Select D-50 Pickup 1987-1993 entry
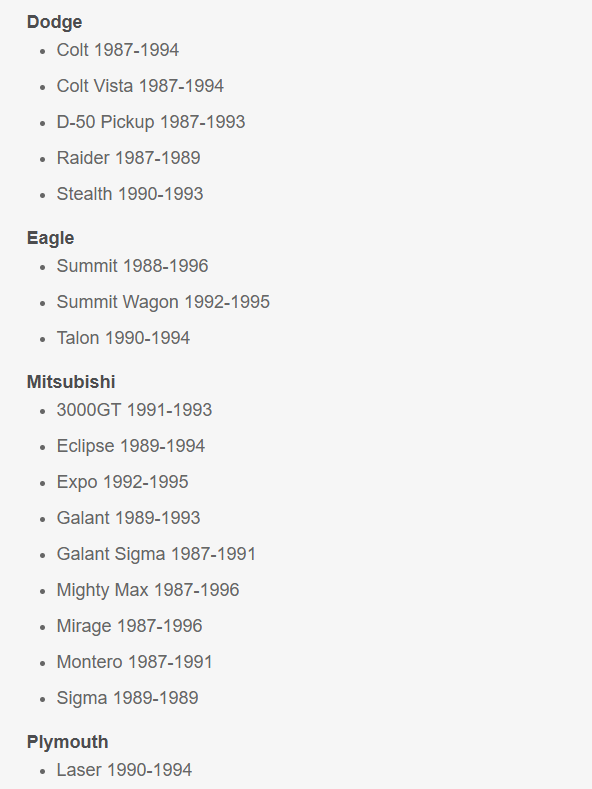 pos(151,122)
